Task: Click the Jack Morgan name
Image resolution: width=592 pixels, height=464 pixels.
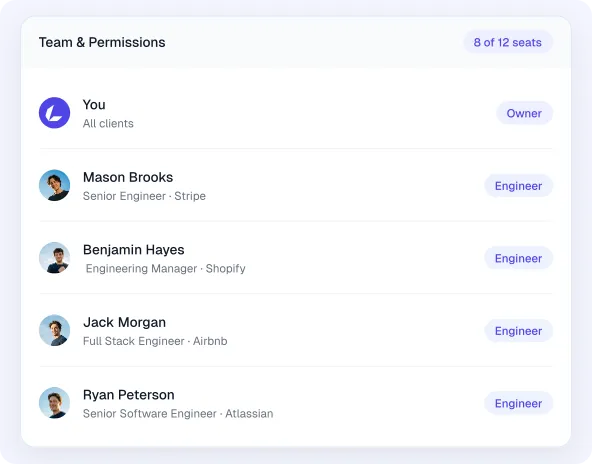Action: [x=125, y=322]
